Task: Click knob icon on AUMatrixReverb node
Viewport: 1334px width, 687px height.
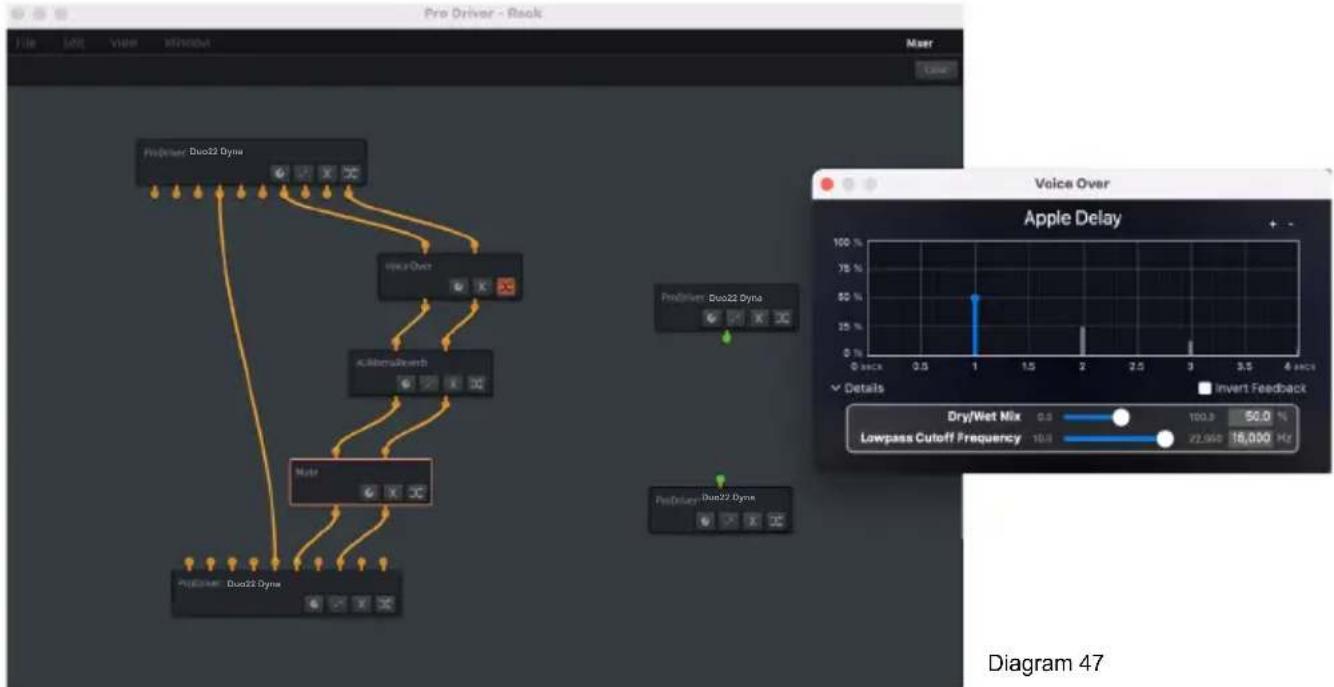Action: (405, 382)
